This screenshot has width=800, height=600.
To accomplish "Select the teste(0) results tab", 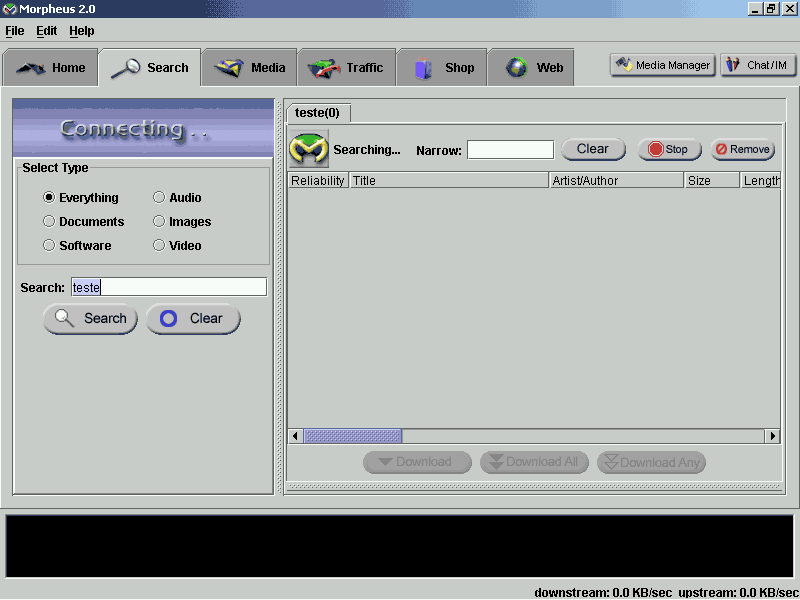I will pos(317,113).
